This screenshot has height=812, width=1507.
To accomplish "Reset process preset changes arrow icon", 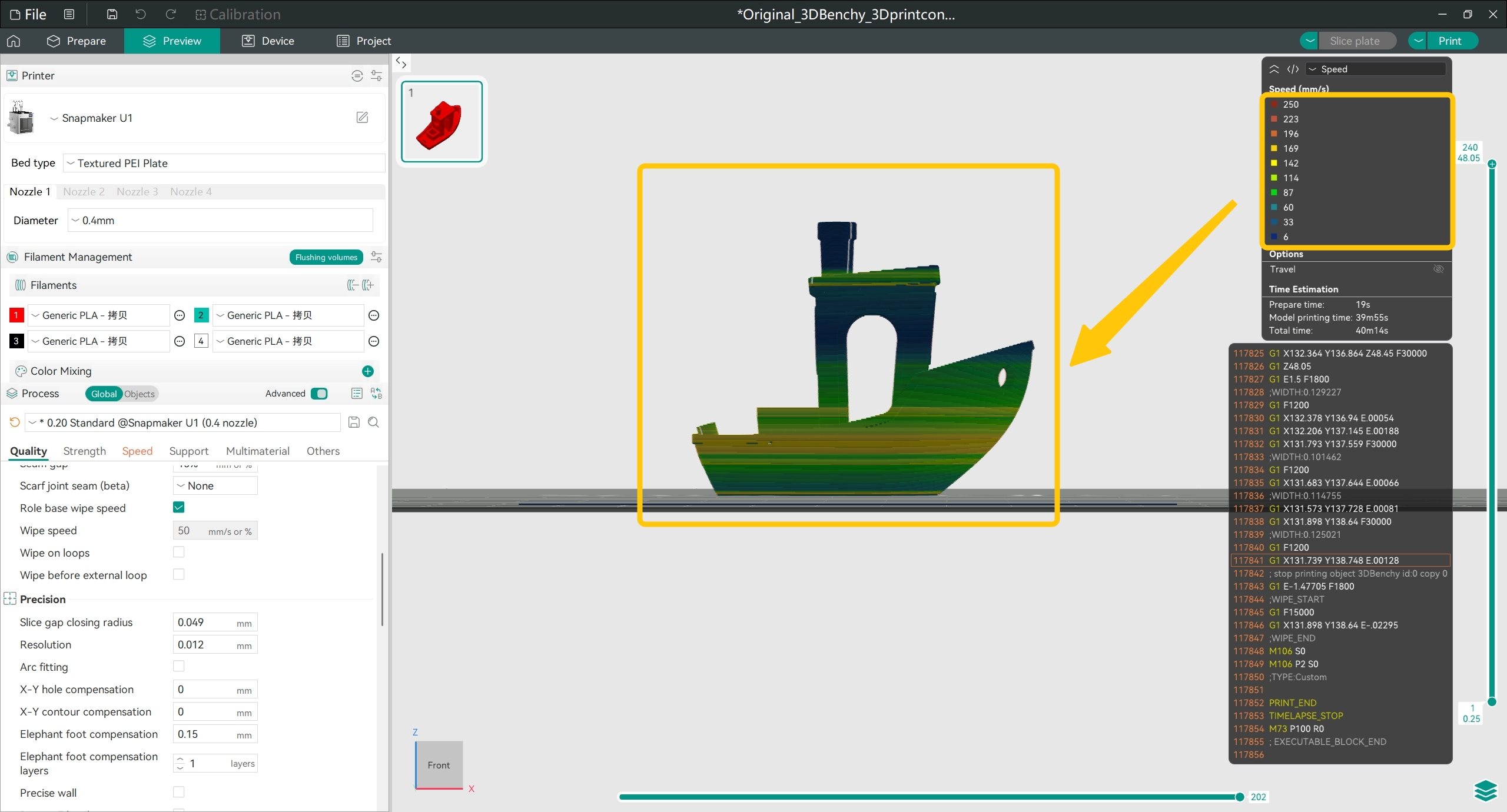I will click(15, 422).
